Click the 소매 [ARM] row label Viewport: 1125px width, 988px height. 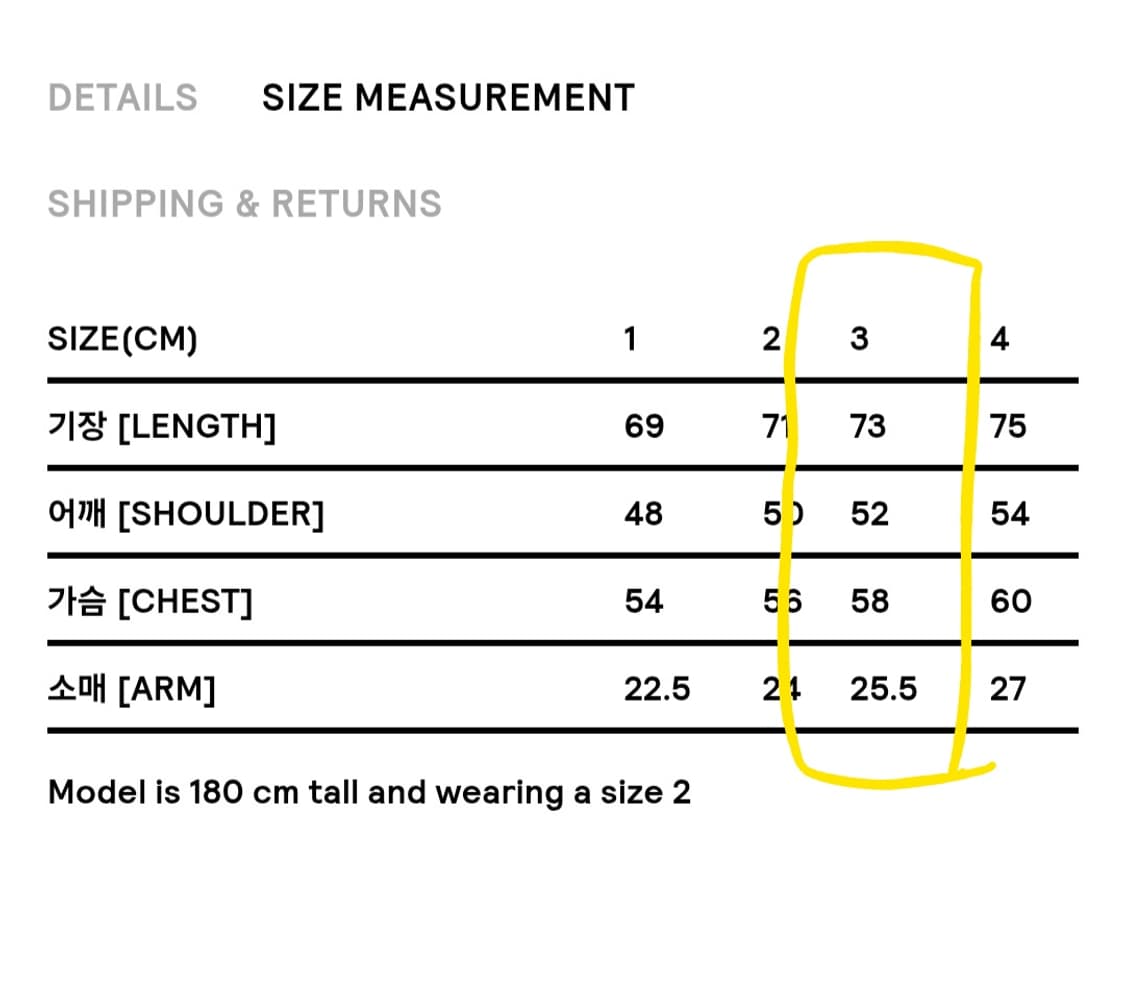131,689
